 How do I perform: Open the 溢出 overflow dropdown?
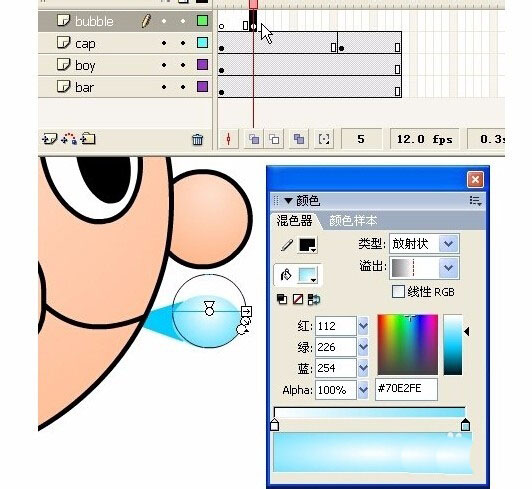click(x=424, y=268)
